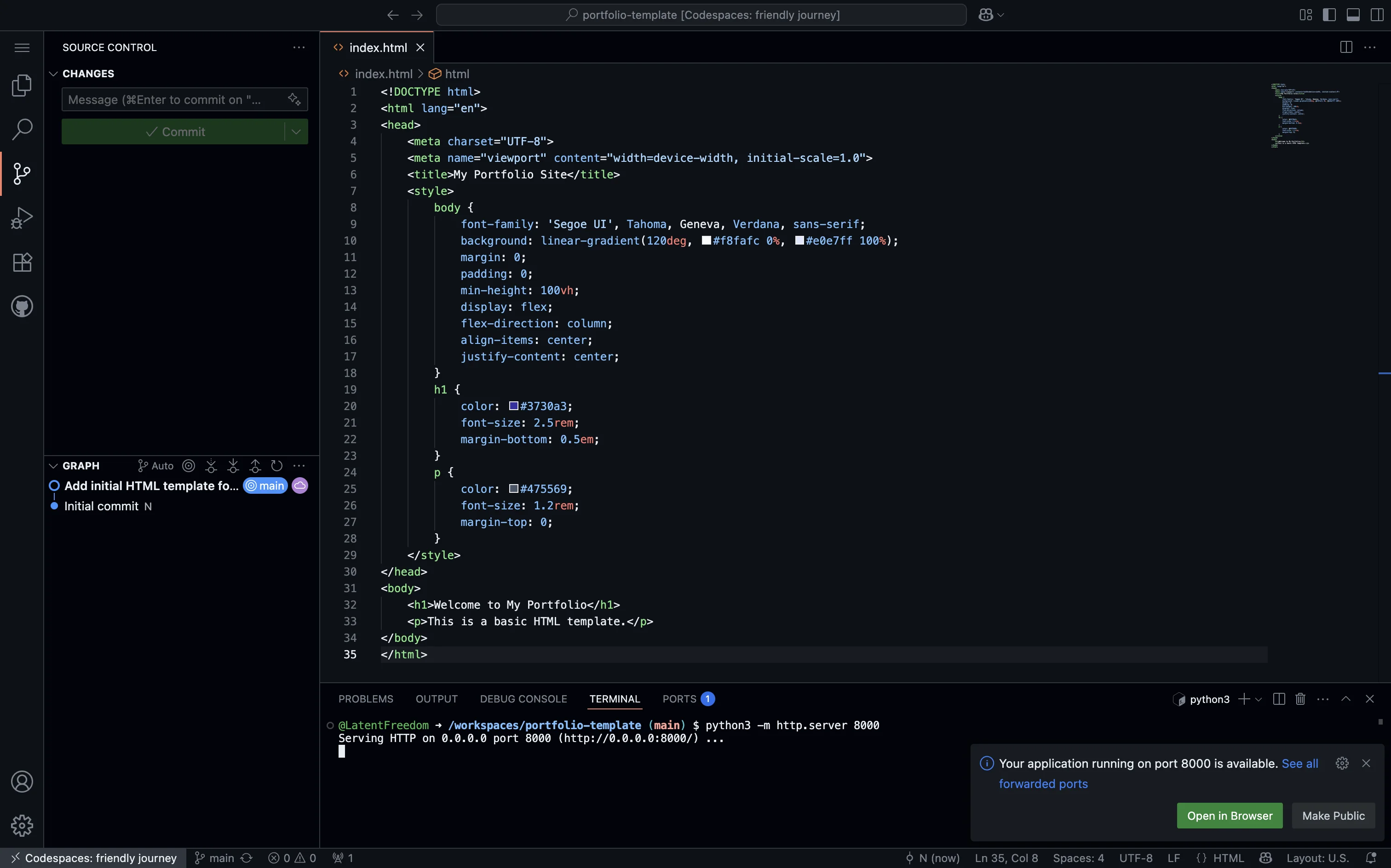Collapse the CHANGES section
The height and width of the screenshot is (868, 1391).
(53, 74)
